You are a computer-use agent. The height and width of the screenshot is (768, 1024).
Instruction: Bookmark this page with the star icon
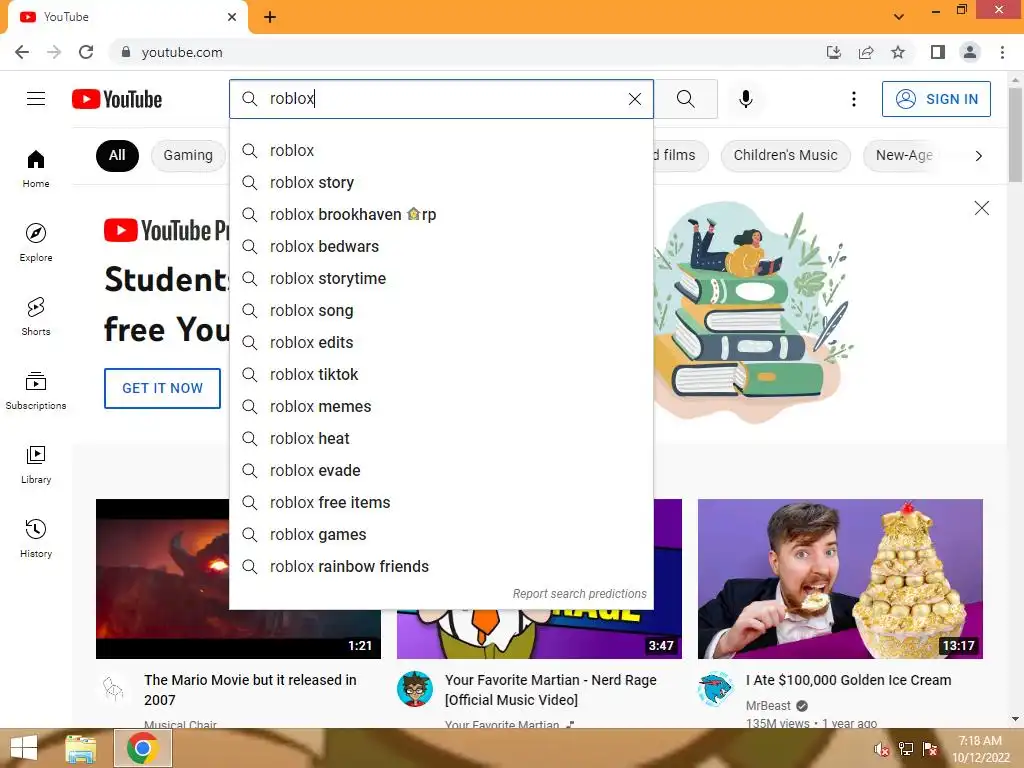pos(898,52)
